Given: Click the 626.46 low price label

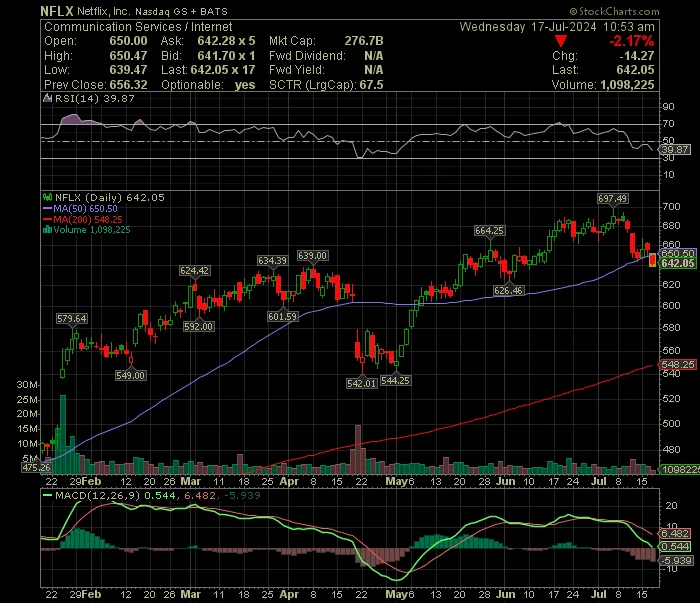Looking at the screenshot, I should point(508,291).
